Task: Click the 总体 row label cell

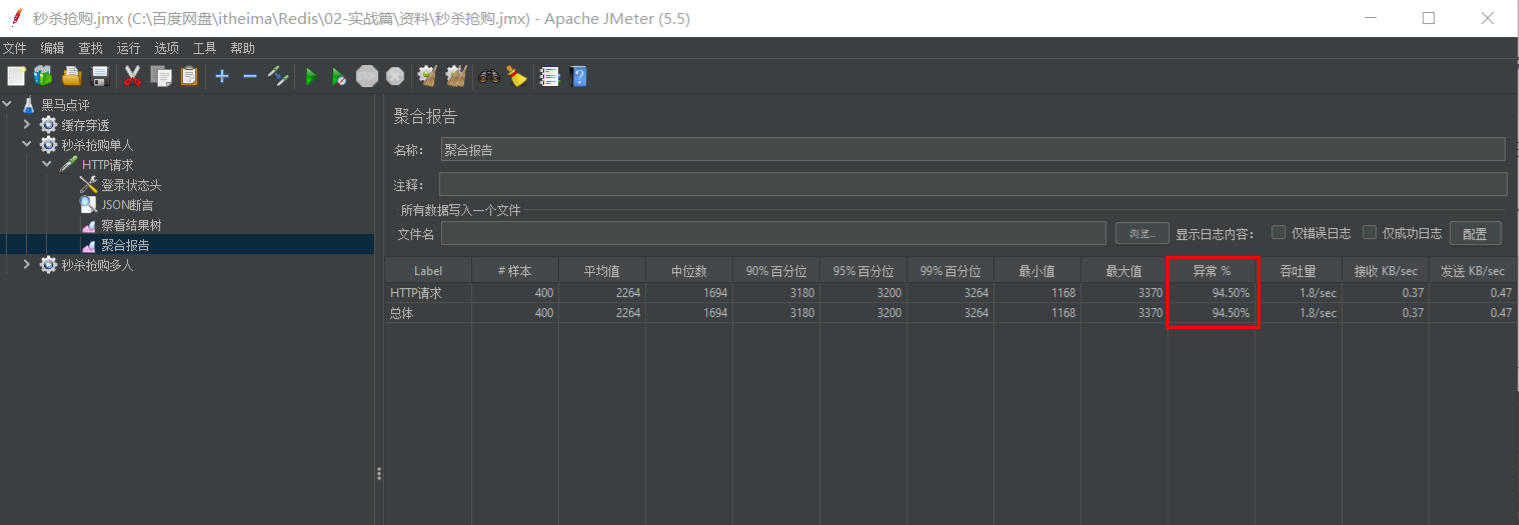Action: (x=428, y=313)
